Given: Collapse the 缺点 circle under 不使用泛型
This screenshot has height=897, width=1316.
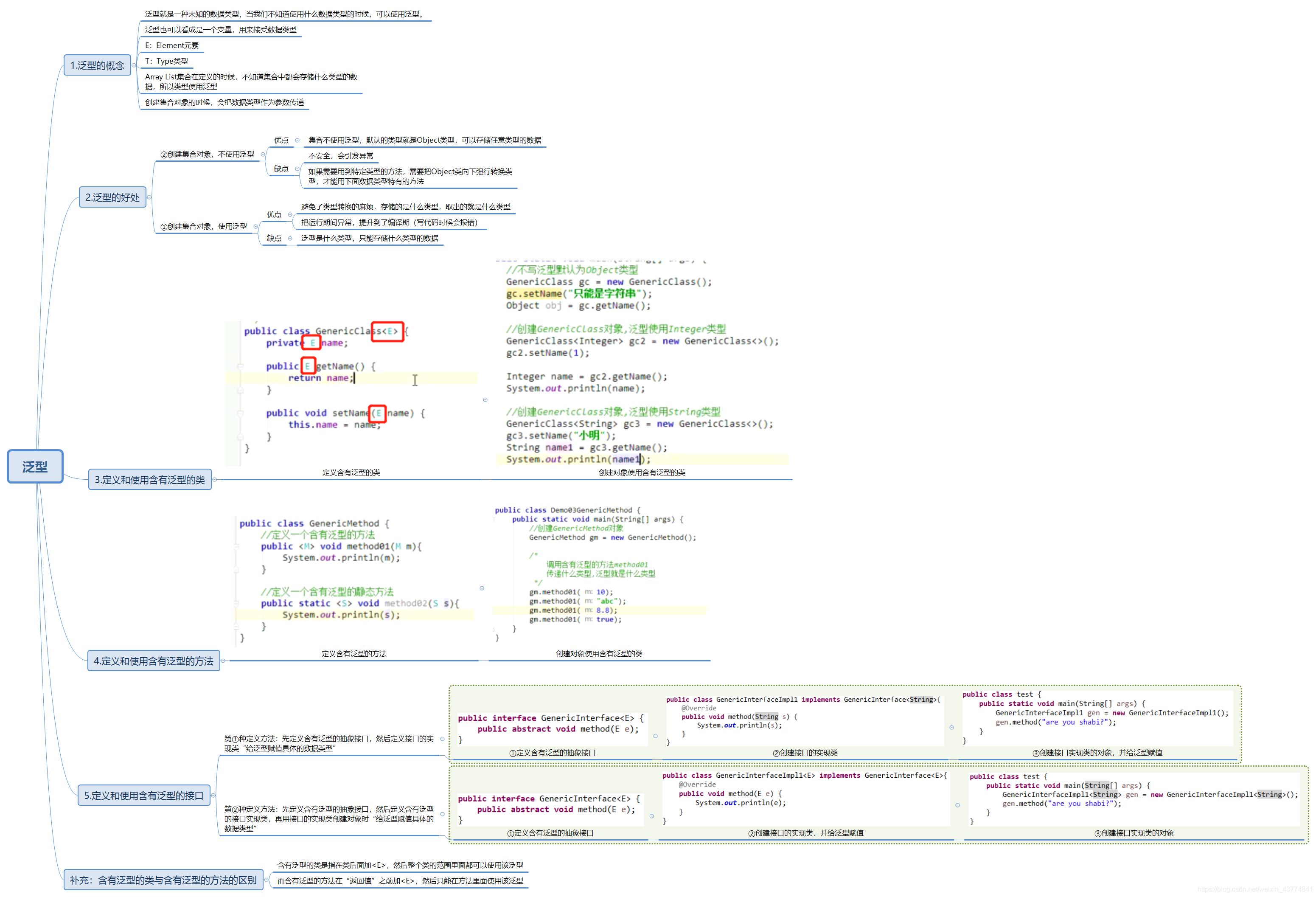Looking at the screenshot, I should click(297, 168).
